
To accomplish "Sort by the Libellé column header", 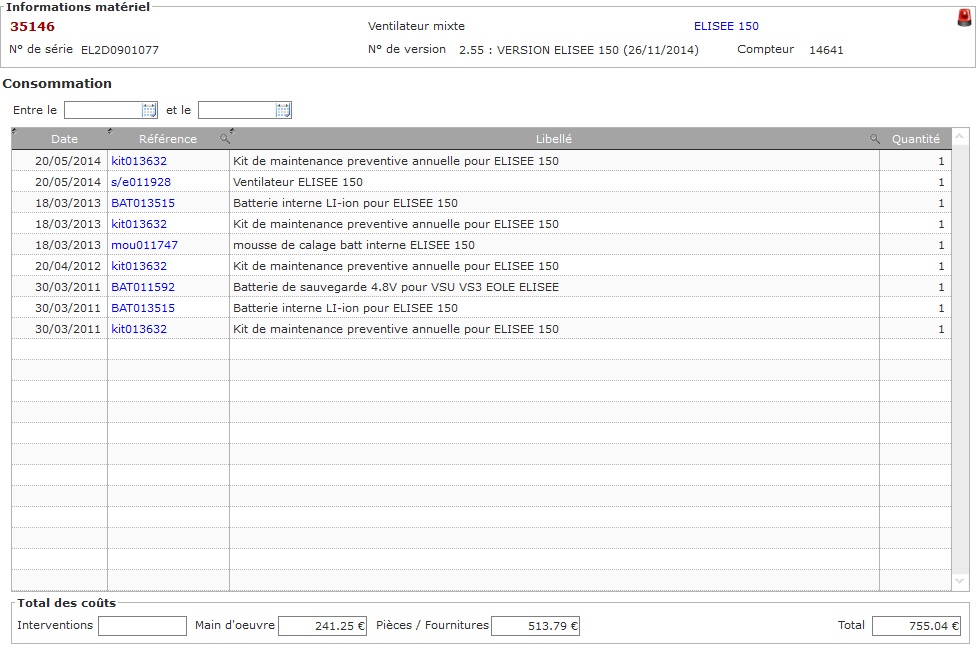I will pyautogui.click(x=554, y=139).
